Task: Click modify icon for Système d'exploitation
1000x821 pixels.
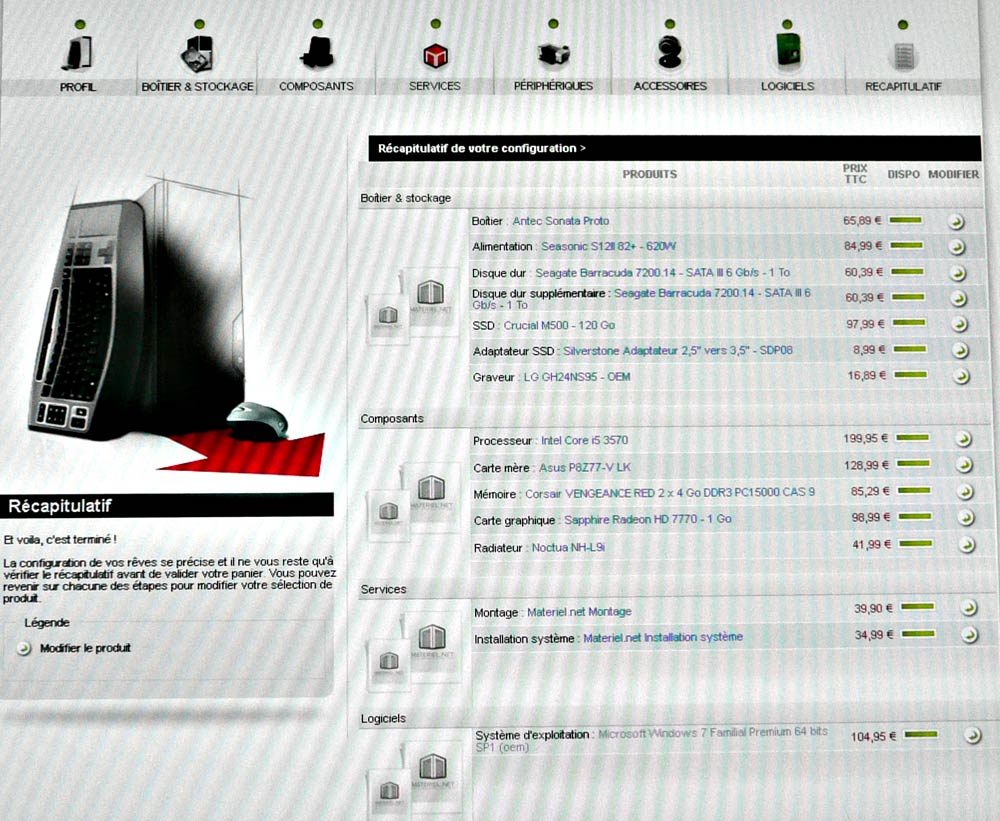Action: [x=972, y=736]
